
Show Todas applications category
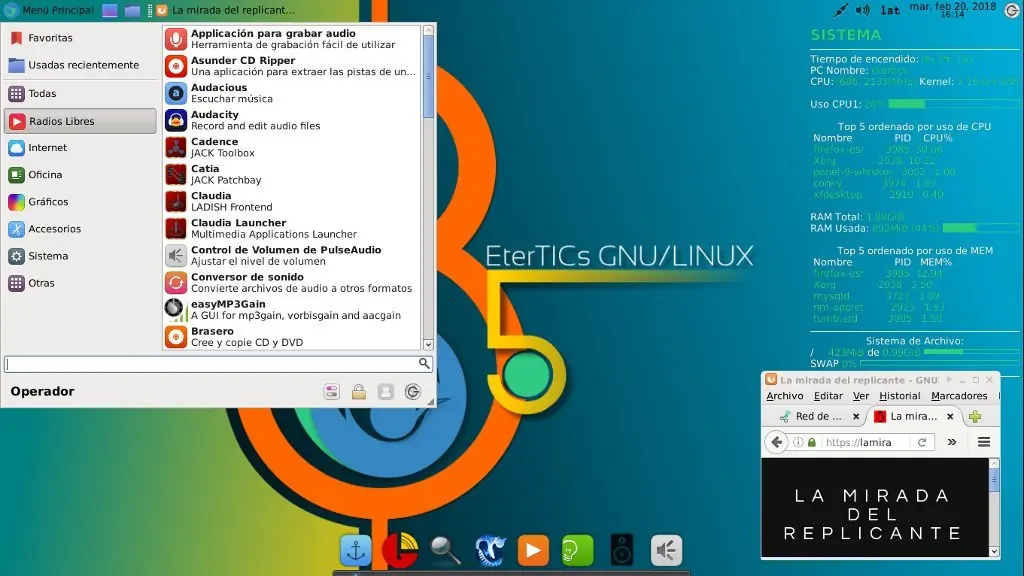[81, 93]
